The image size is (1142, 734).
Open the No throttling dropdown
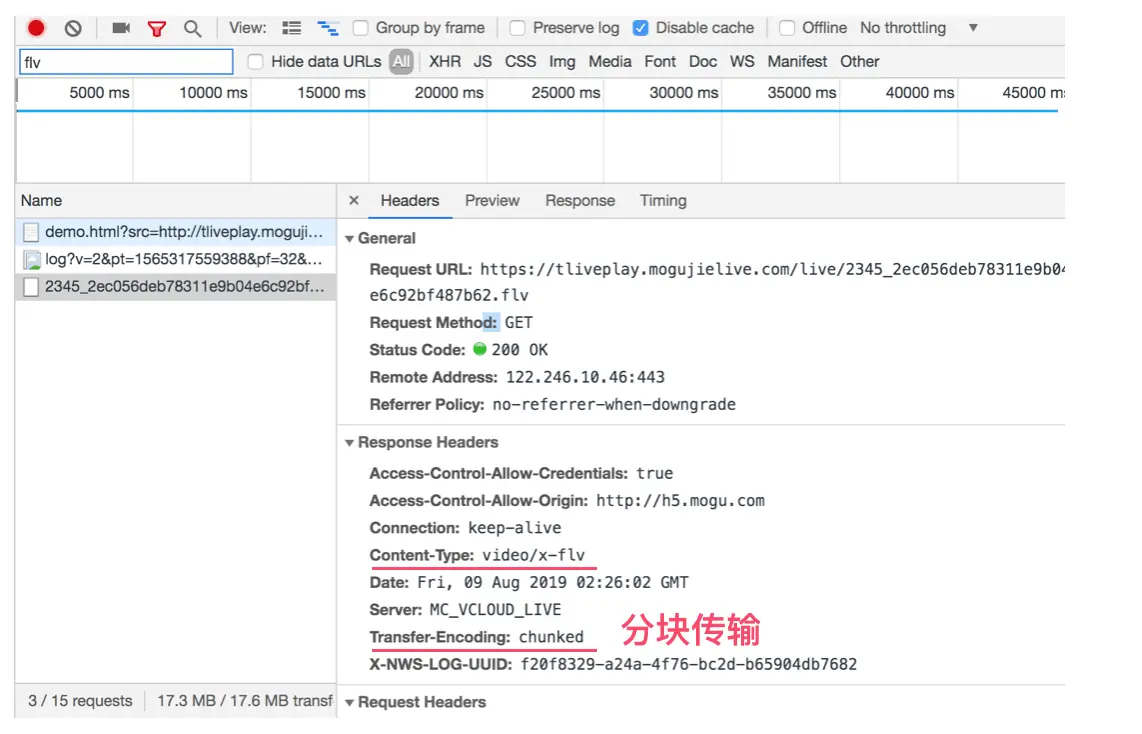click(918, 28)
